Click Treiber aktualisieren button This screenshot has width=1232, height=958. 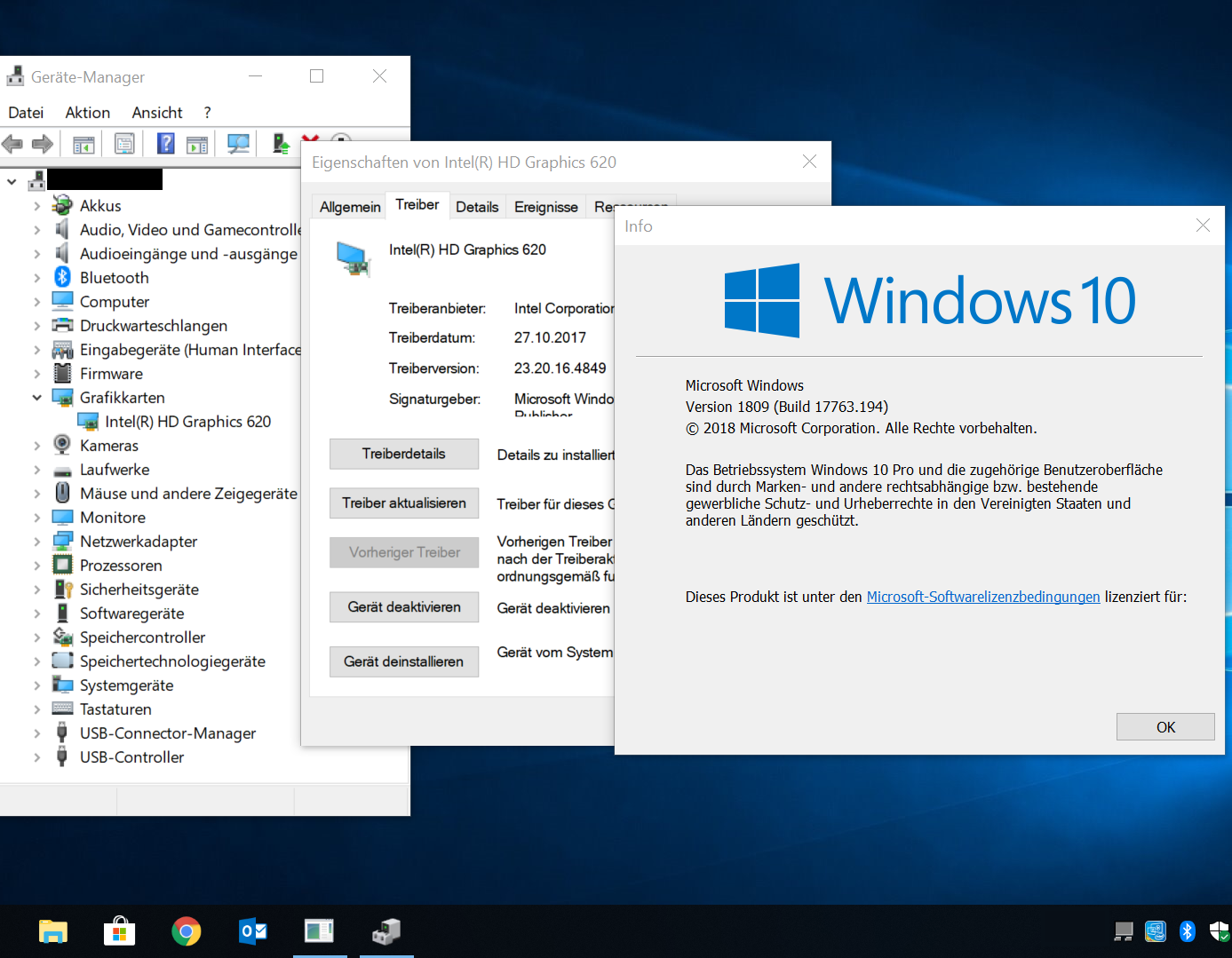tap(404, 503)
